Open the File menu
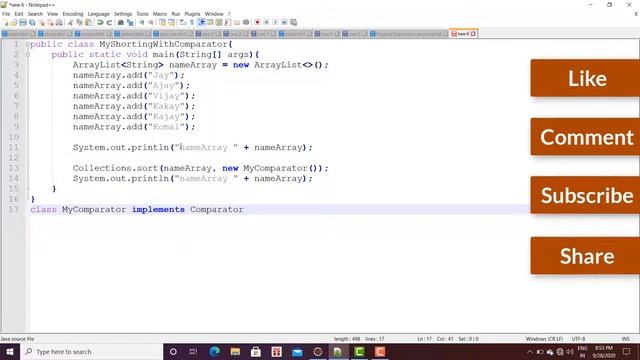Image resolution: width=640 pixels, height=360 pixels. point(6,14)
